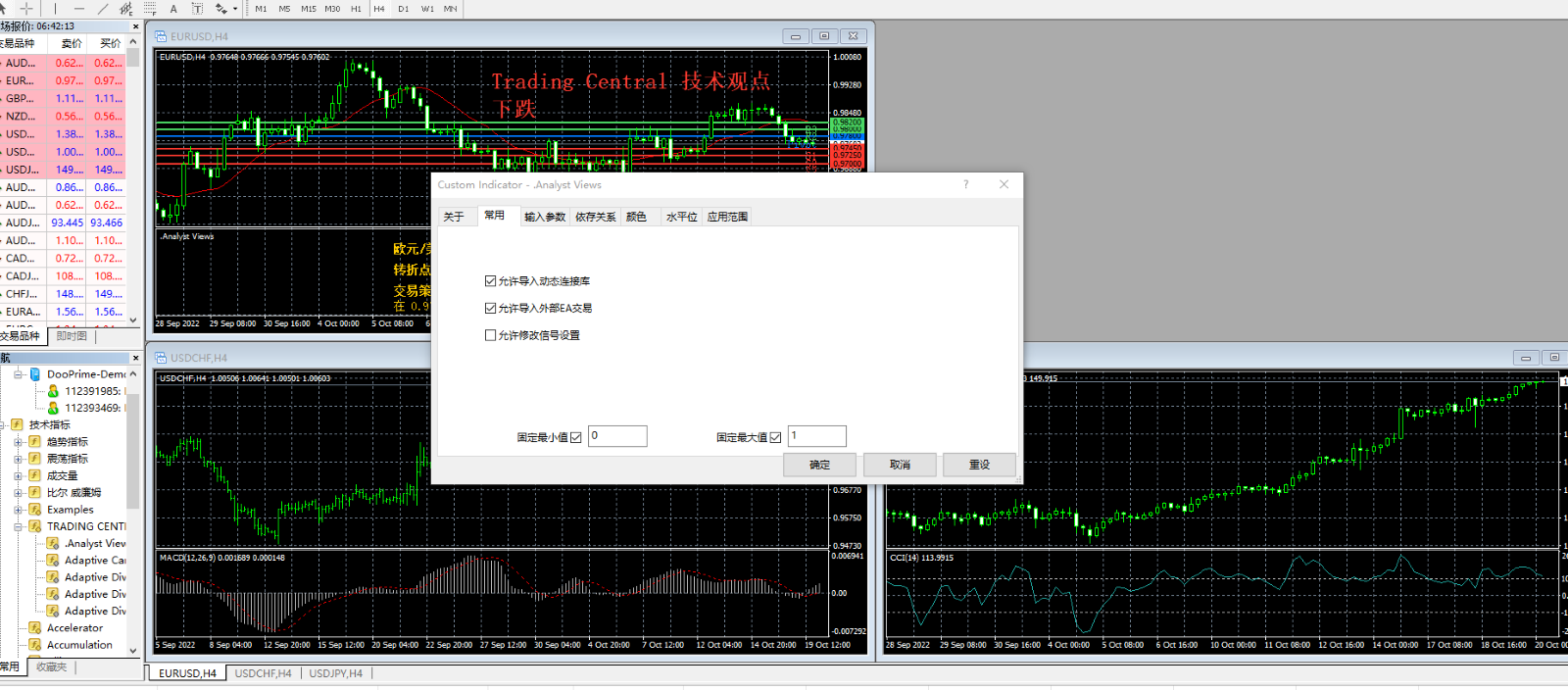Open the arrows tool dropdown arrow
The image size is (1568, 690).
tap(235, 9)
